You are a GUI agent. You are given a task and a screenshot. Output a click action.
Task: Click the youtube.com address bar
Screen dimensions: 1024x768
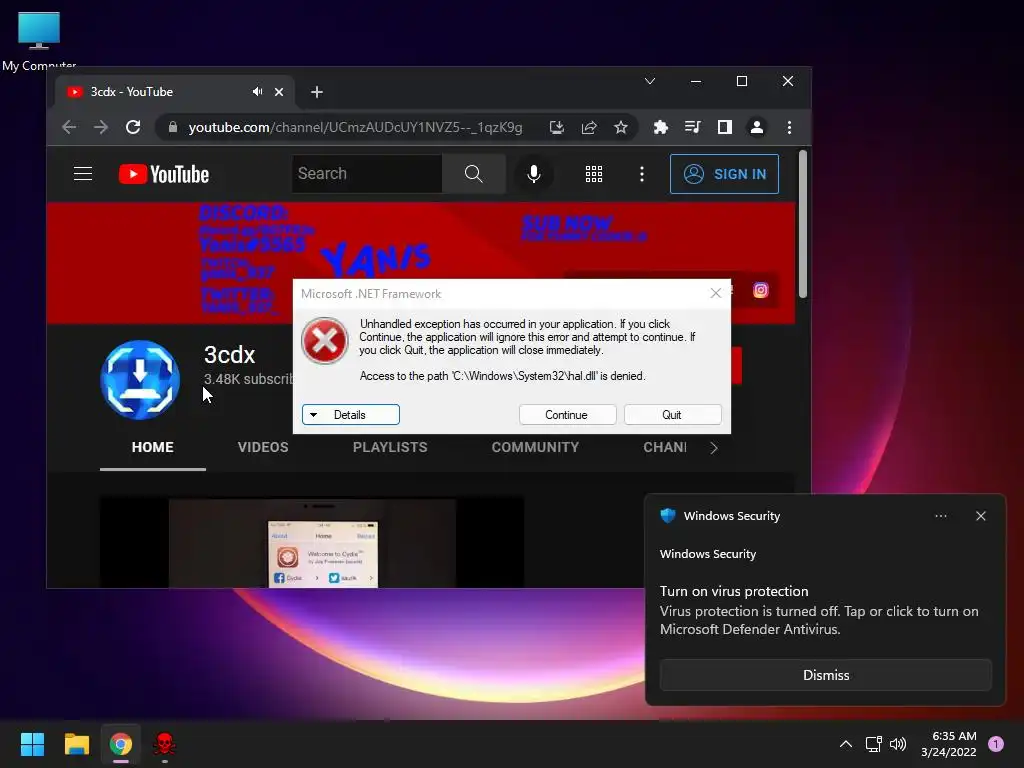click(355, 127)
